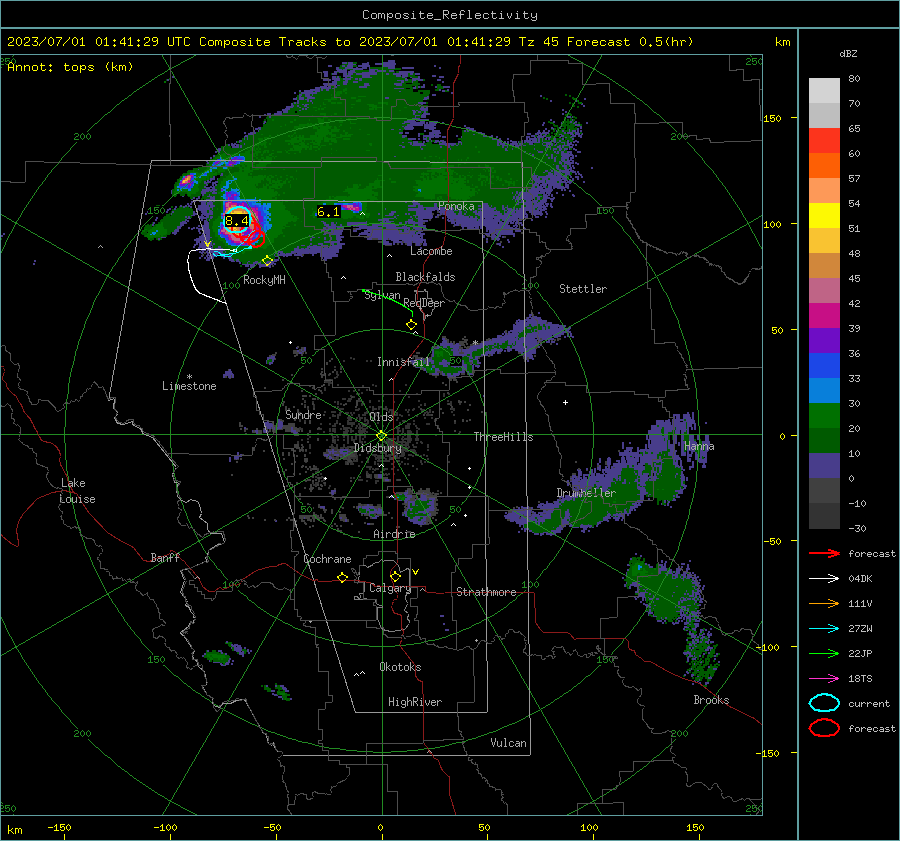Pick the 80 dBZ light gray swatch
This screenshot has width=900, height=841.
click(x=824, y=90)
